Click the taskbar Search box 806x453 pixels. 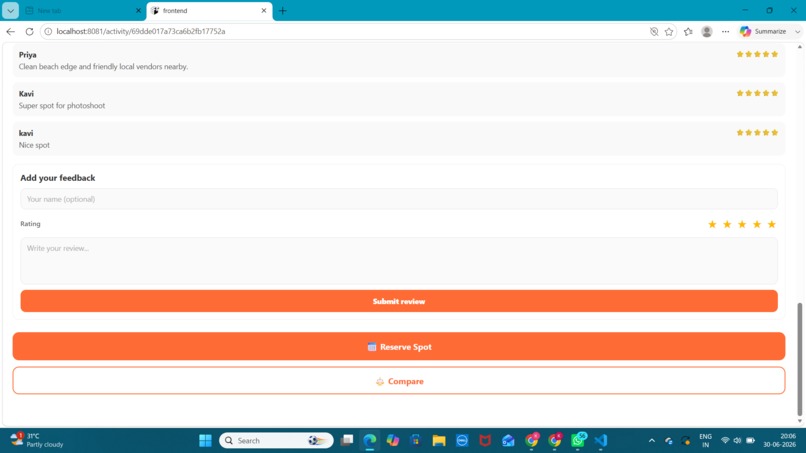(276, 441)
